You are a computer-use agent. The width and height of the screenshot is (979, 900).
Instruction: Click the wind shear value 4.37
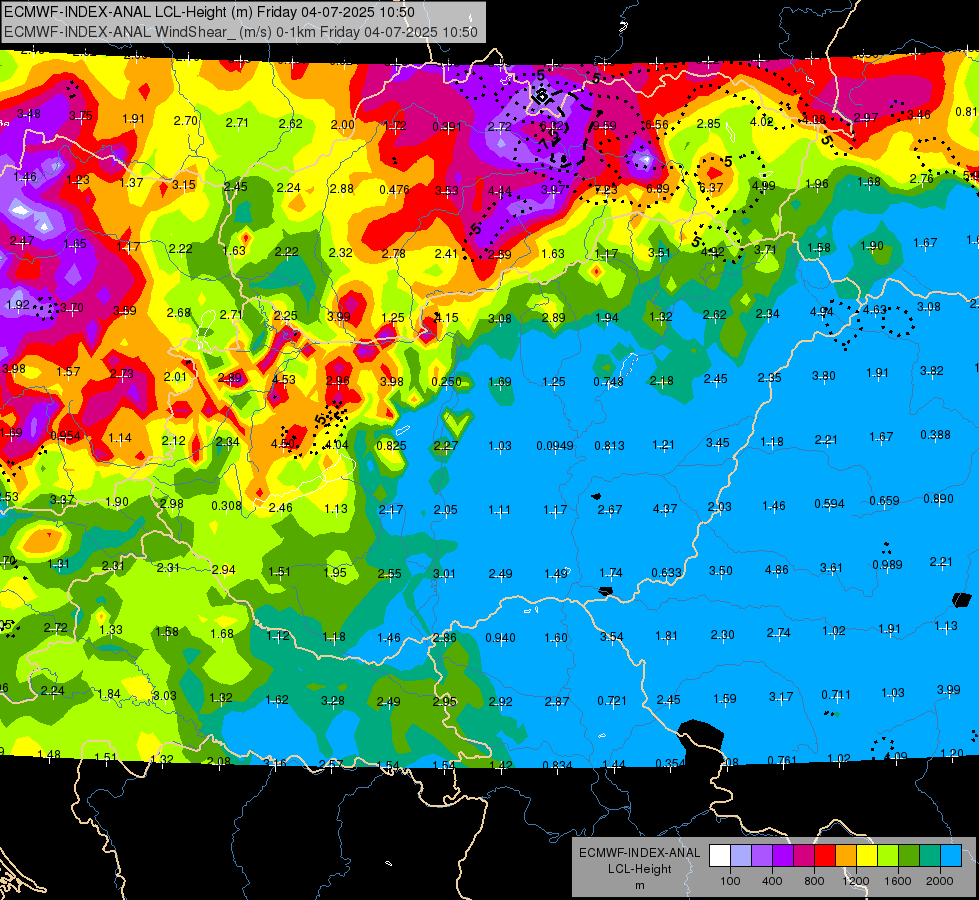(x=664, y=508)
